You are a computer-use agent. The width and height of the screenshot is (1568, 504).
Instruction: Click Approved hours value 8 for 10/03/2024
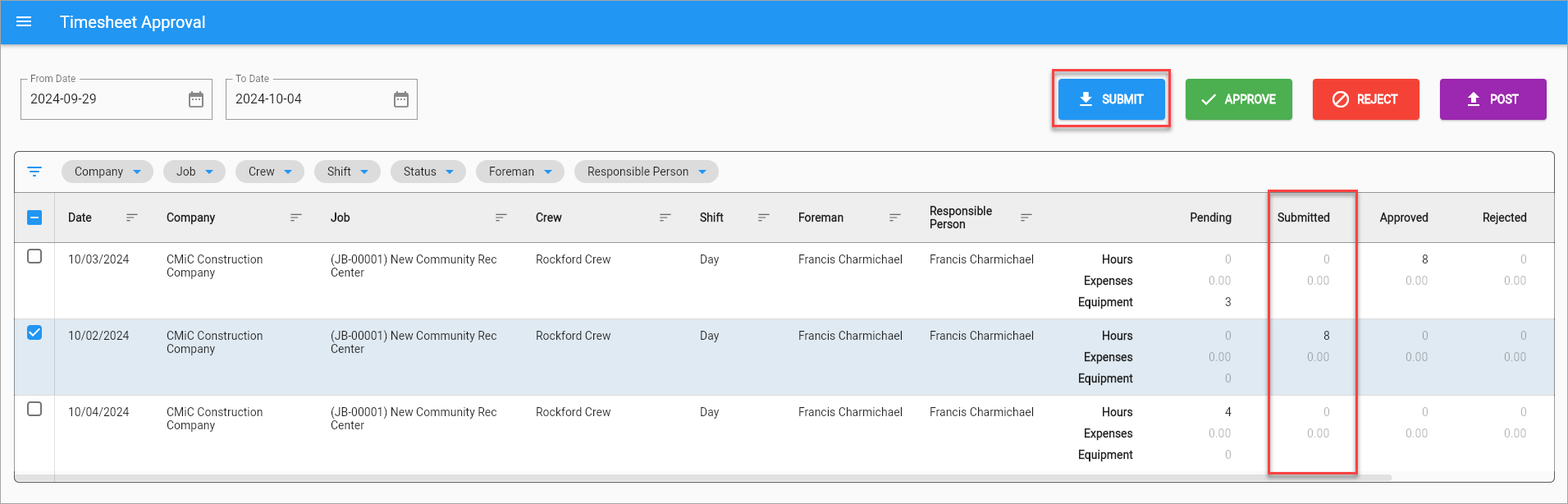[1425, 259]
